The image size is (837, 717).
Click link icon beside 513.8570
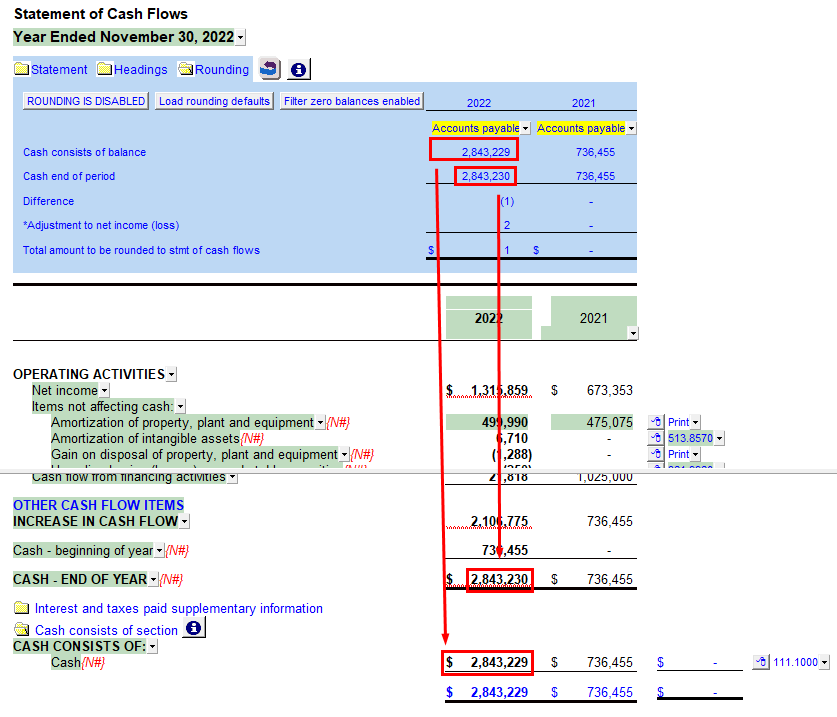656,438
